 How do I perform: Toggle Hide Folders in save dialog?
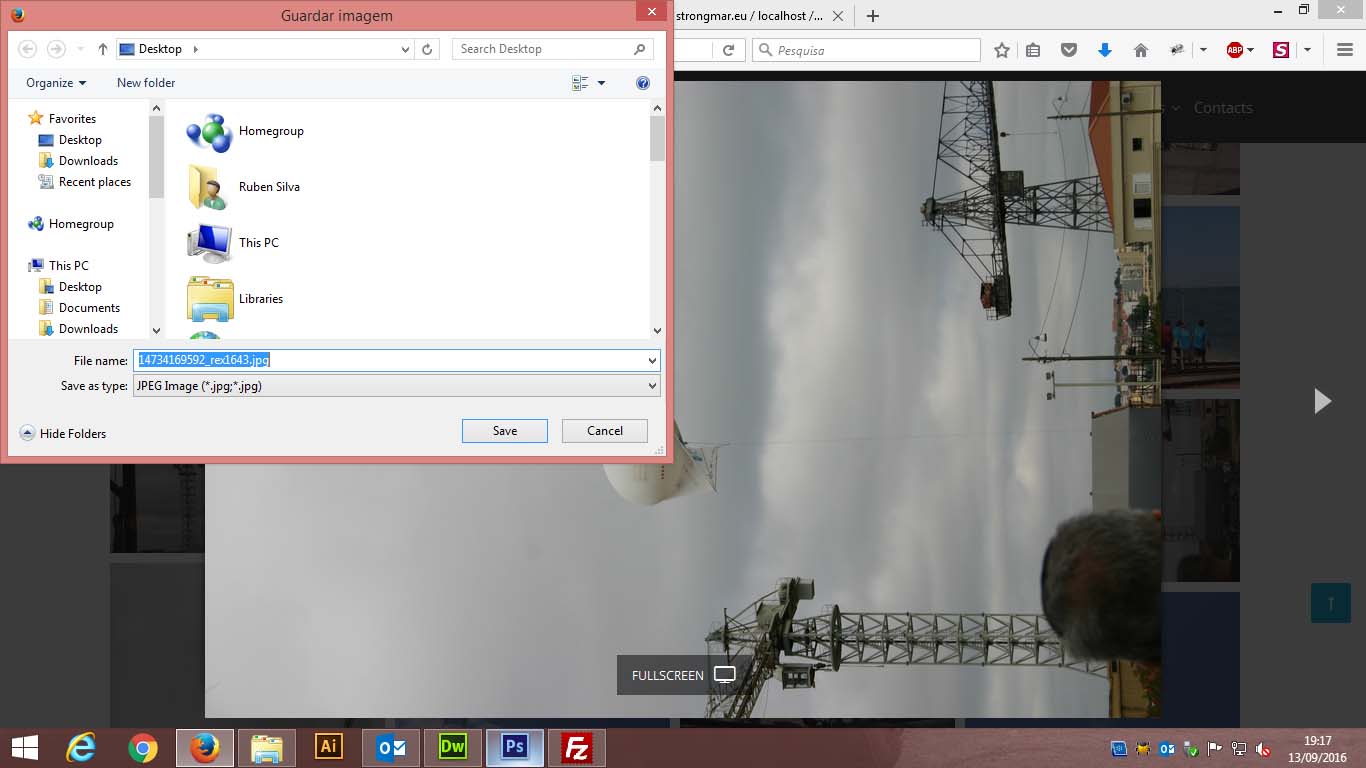pyautogui.click(x=63, y=433)
